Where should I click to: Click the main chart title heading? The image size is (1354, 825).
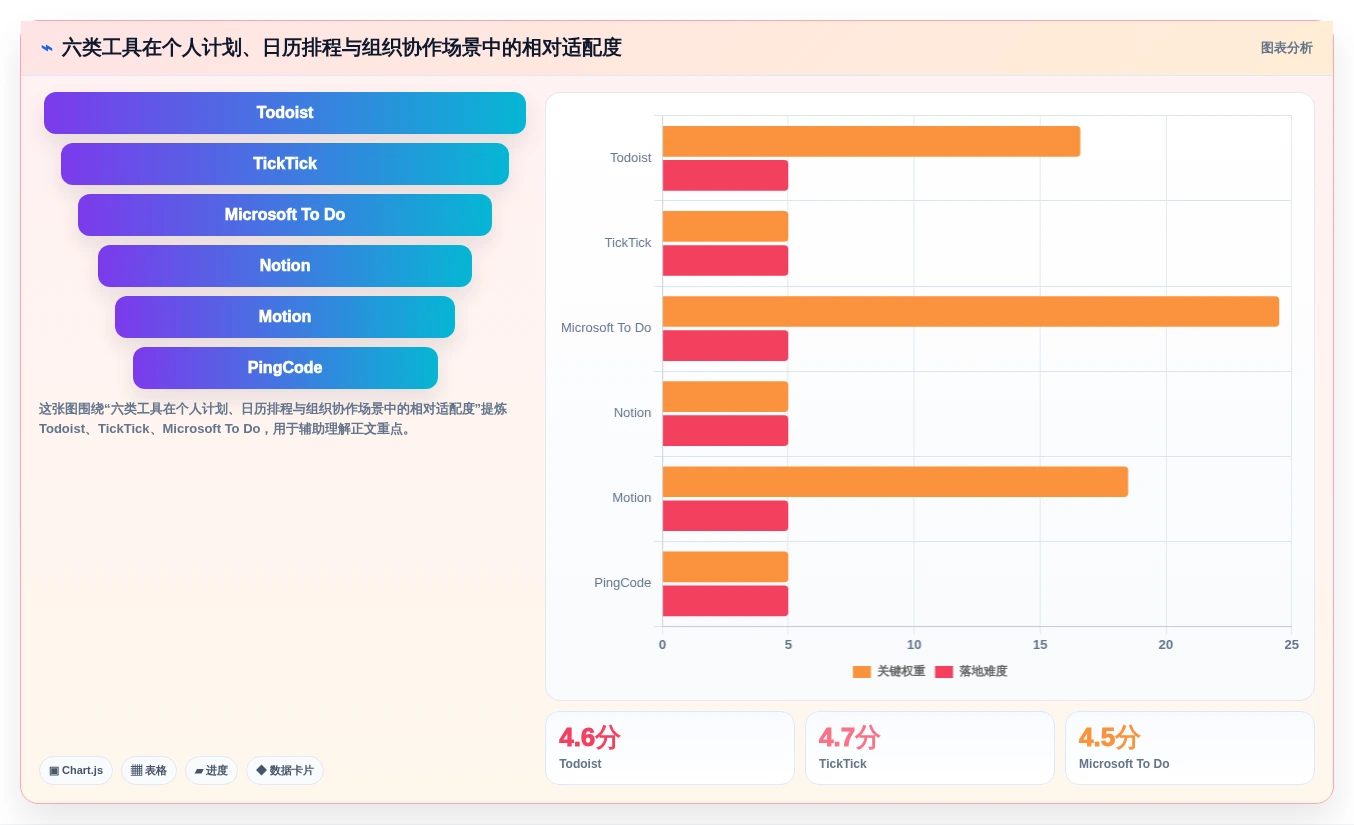coord(341,48)
